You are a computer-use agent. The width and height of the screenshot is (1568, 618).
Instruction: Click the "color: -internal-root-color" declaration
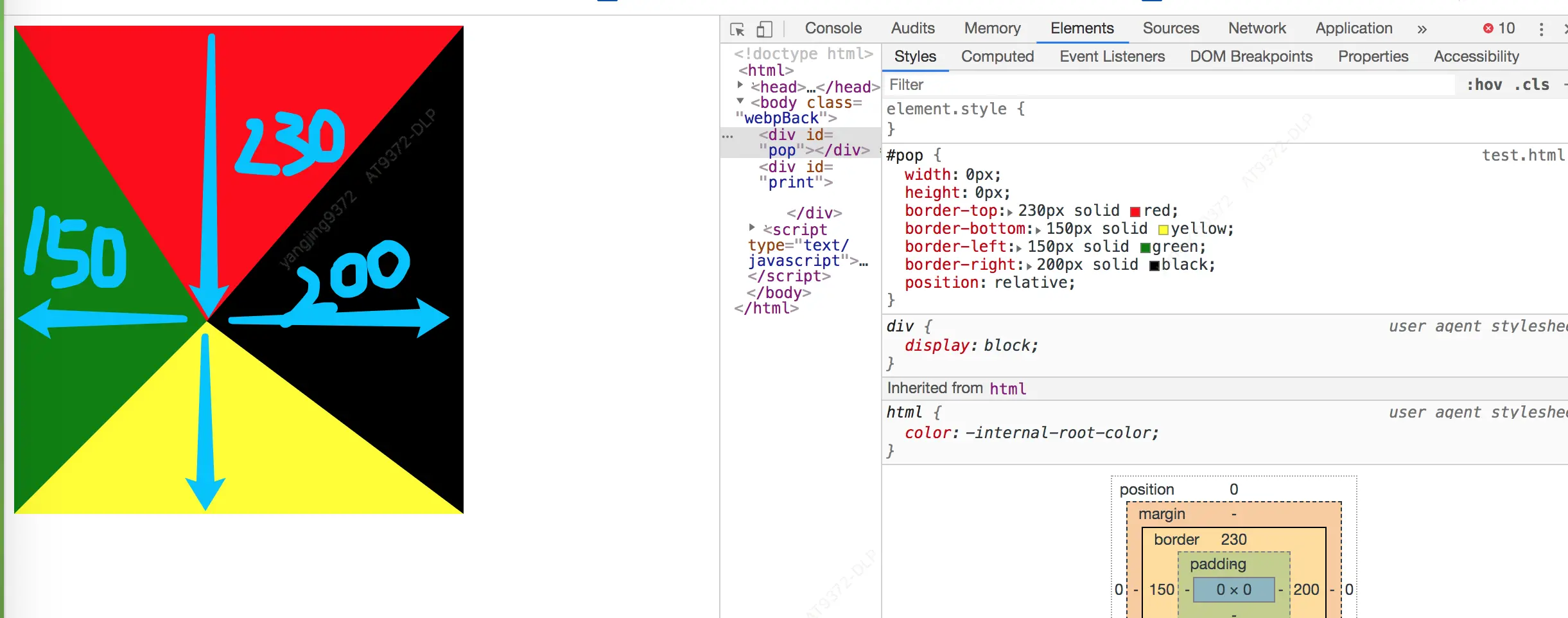click(x=1032, y=433)
